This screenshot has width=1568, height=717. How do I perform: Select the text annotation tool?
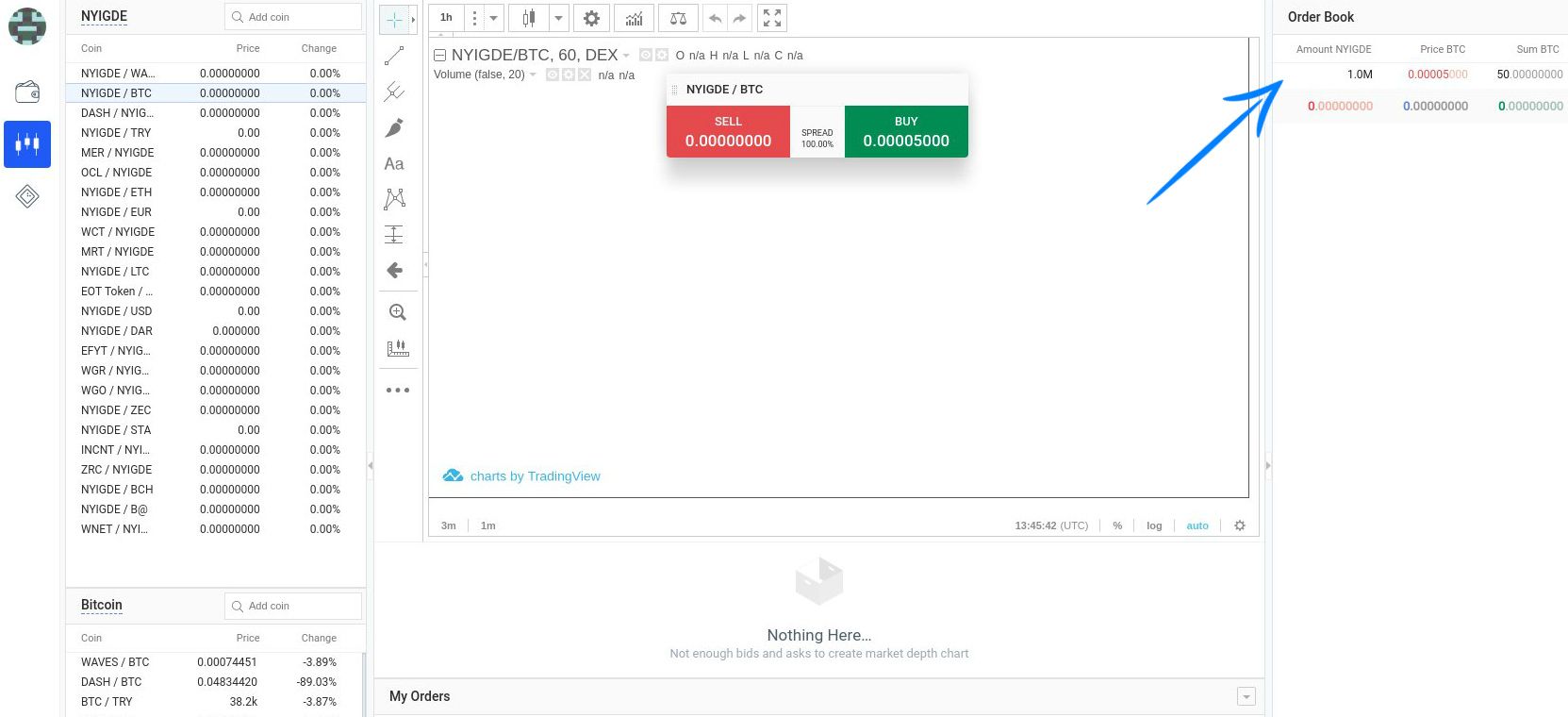pyautogui.click(x=394, y=163)
